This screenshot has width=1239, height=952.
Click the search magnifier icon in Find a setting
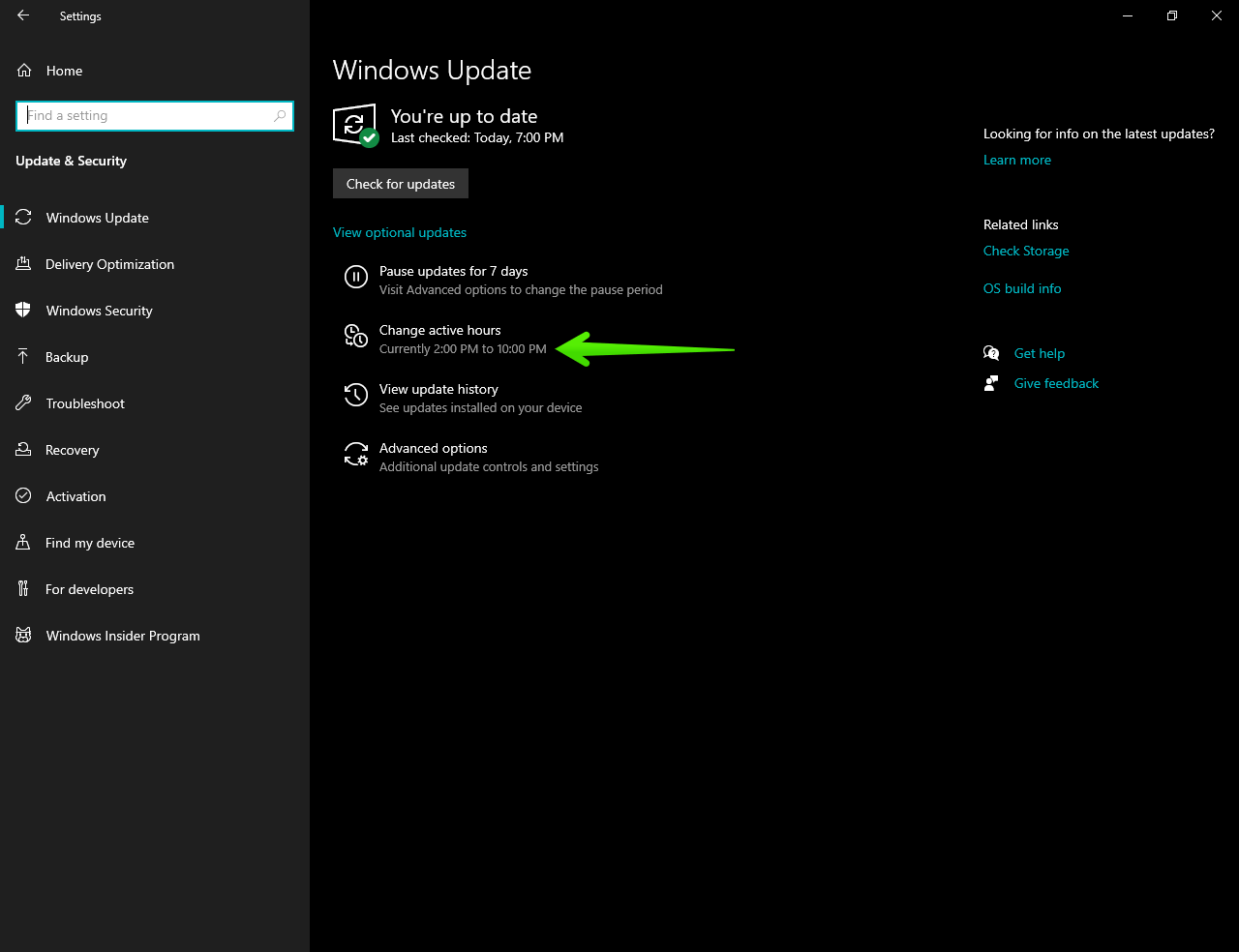coord(280,116)
